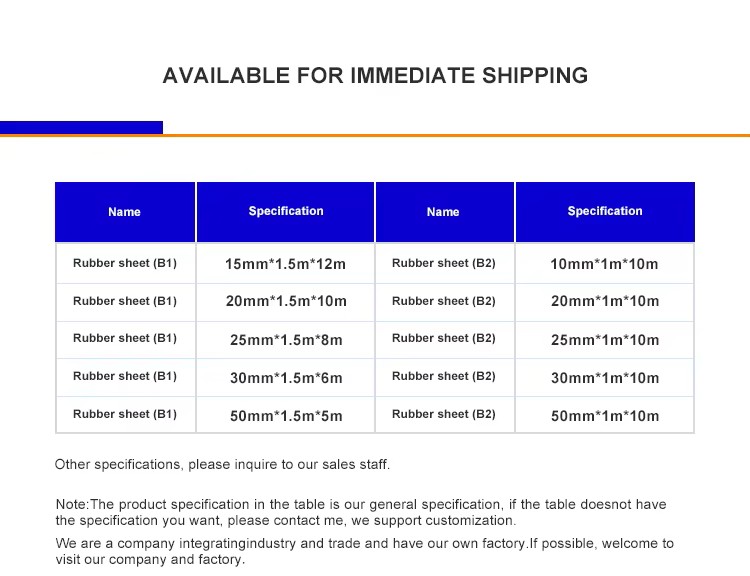Click the 25mm*1.5m*8m specification cell

pyautogui.click(x=286, y=340)
